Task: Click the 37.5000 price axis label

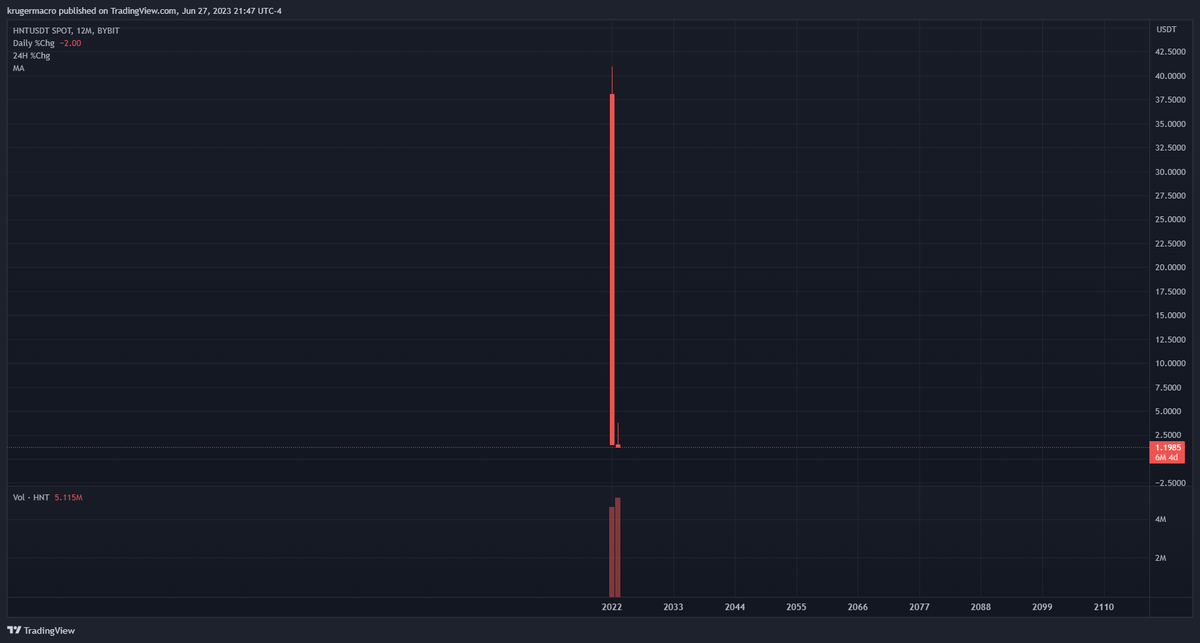Action: pyautogui.click(x=1171, y=100)
